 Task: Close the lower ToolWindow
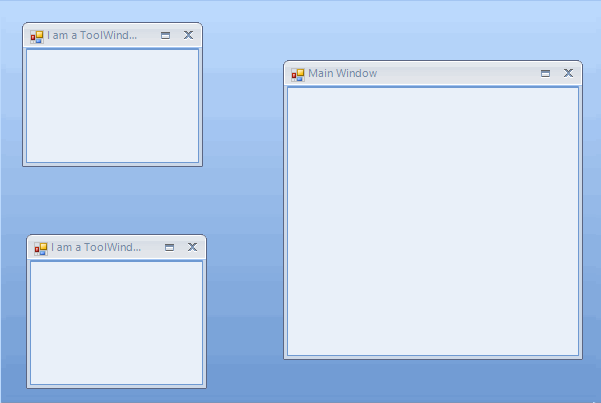192,247
